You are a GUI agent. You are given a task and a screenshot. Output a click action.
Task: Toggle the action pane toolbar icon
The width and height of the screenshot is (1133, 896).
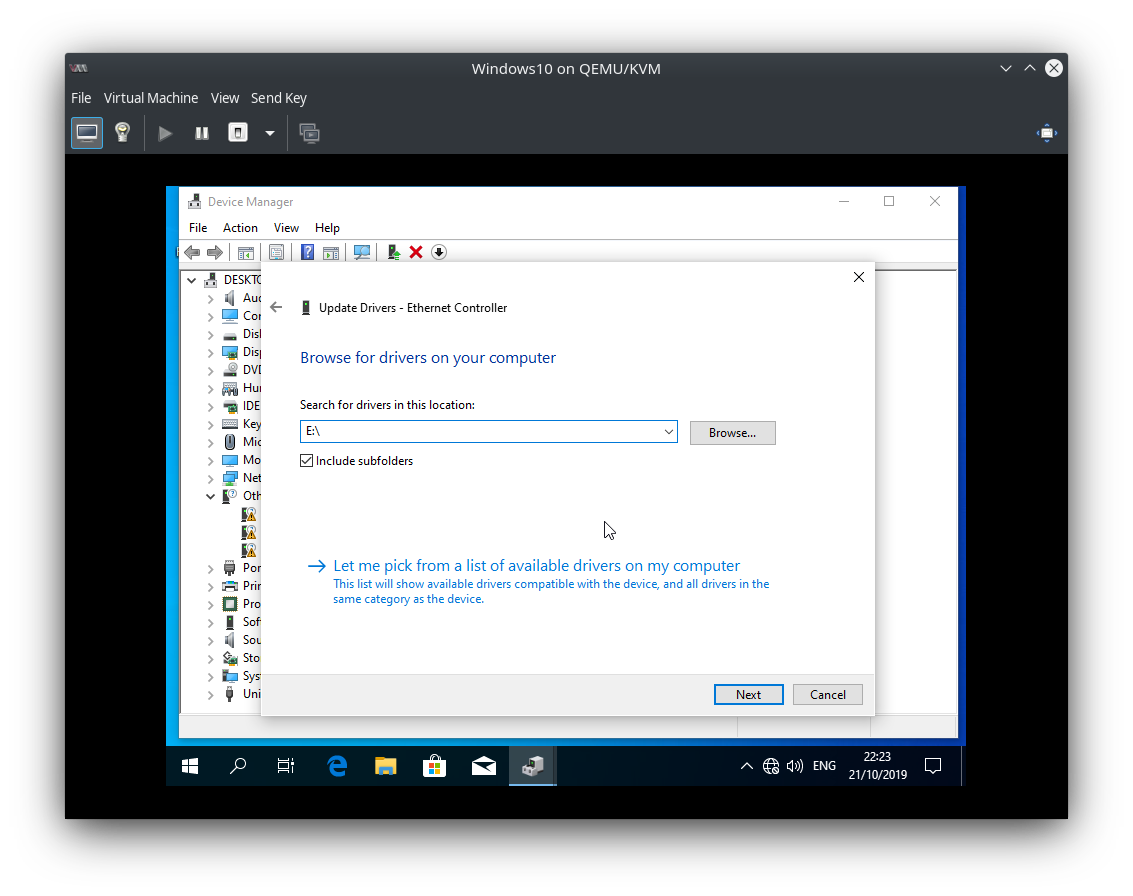[x=331, y=252]
